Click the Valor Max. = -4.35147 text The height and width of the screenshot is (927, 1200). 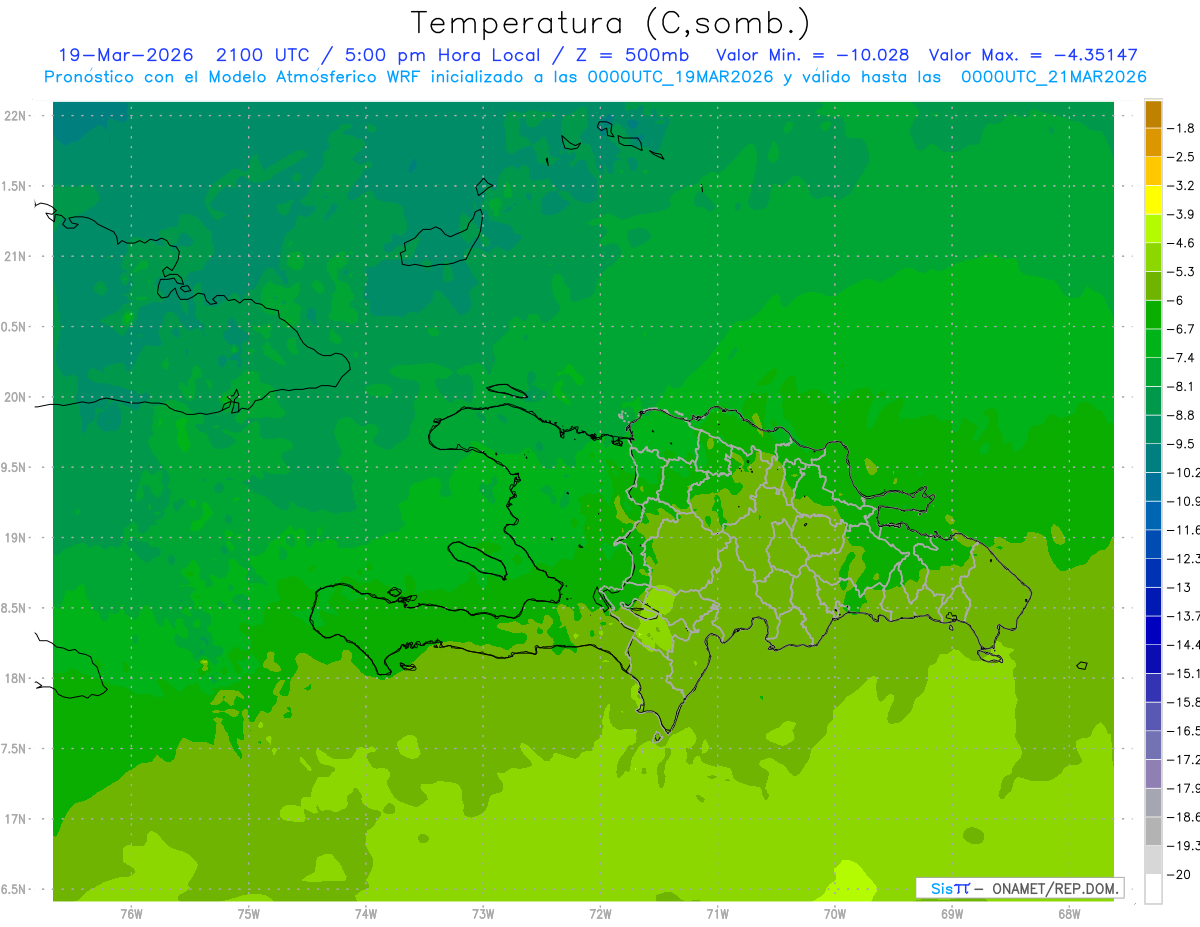coord(1033,55)
